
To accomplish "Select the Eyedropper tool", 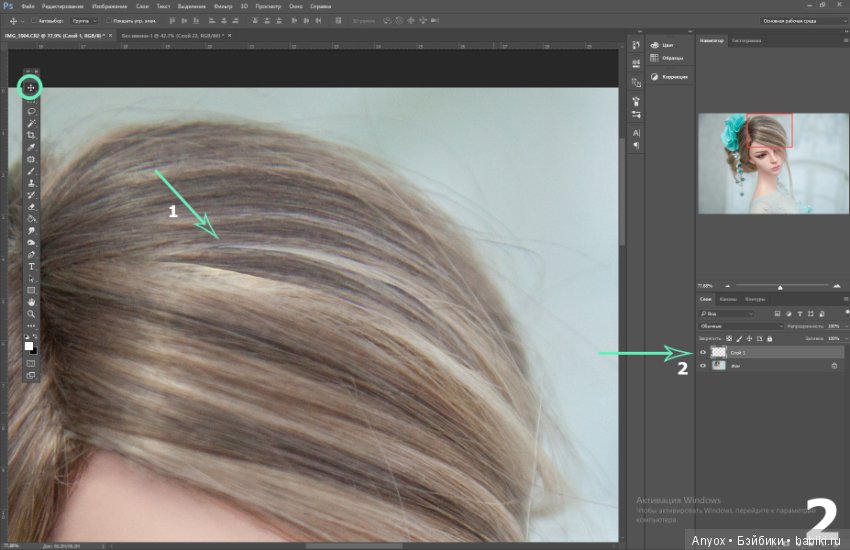I will click(31, 147).
